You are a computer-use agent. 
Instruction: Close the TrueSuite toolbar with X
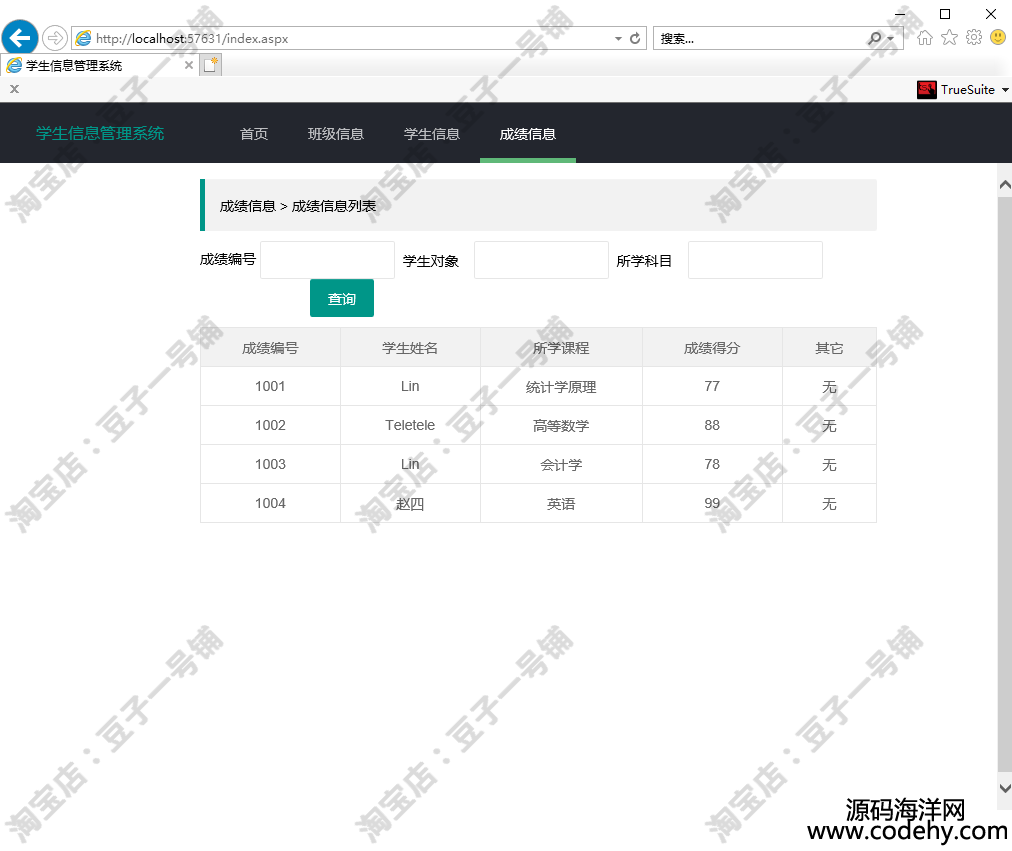click(x=14, y=89)
